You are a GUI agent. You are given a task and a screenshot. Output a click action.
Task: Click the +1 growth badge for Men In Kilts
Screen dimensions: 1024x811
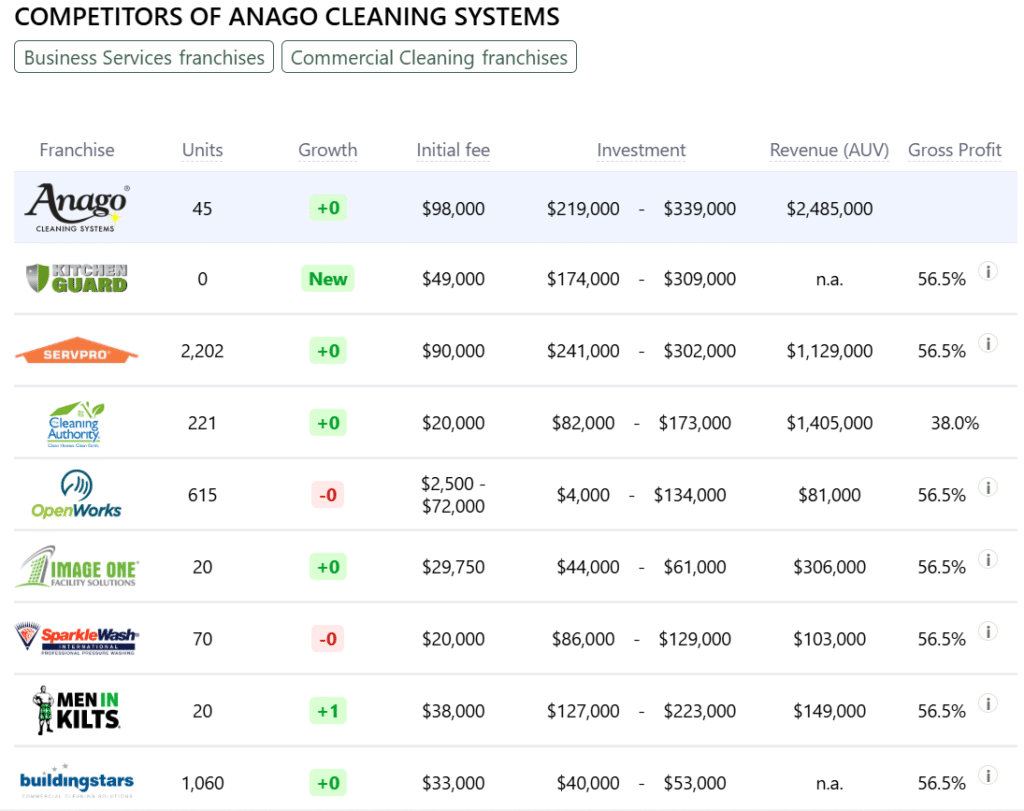point(328,710)
